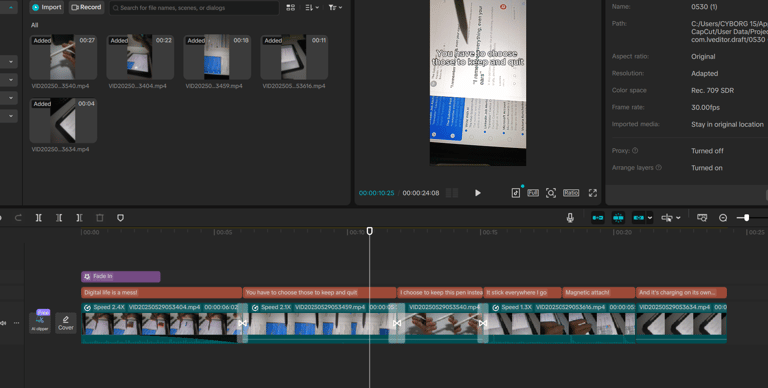Open the media sort order dropdown
This screenshot has width=768, height=388.
(x=312, y=7)
